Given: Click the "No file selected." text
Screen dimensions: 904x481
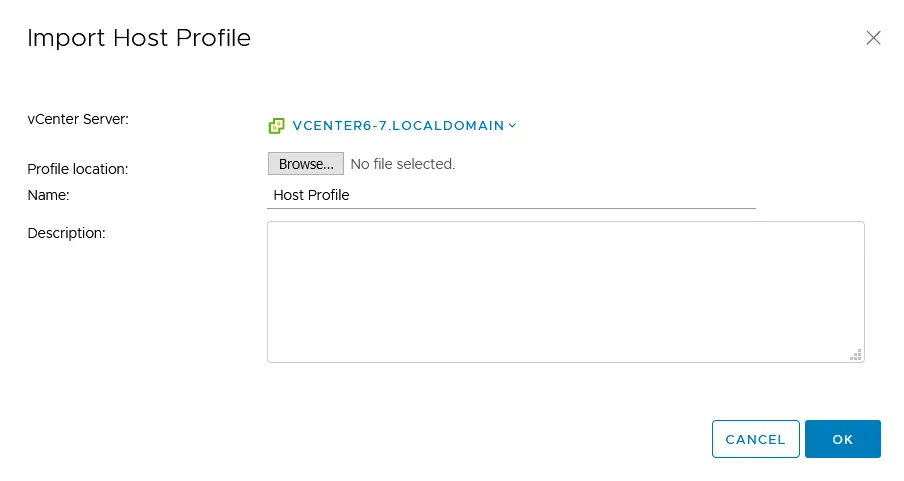Looking at the screenshot, I should 402,164.
